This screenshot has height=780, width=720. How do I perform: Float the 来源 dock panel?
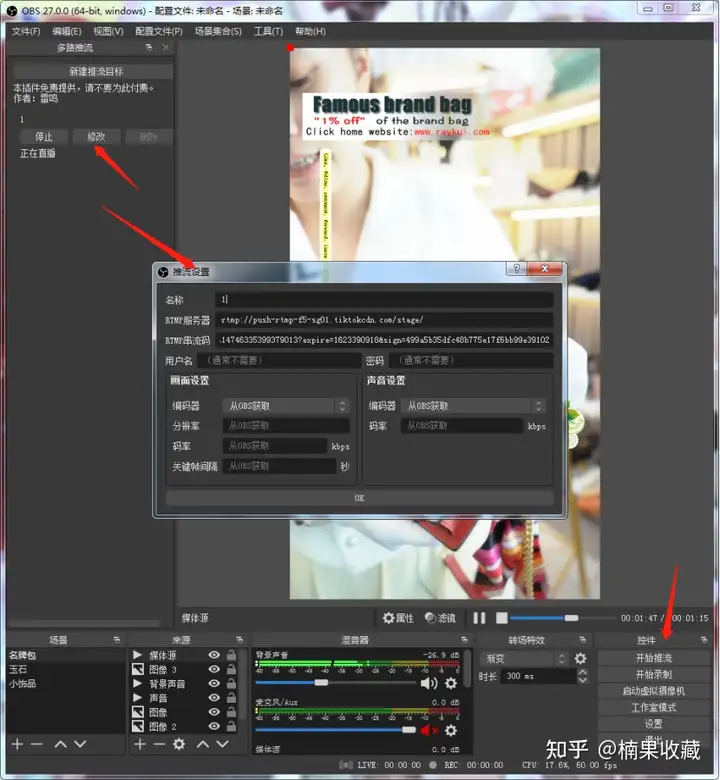pos(239,640)
